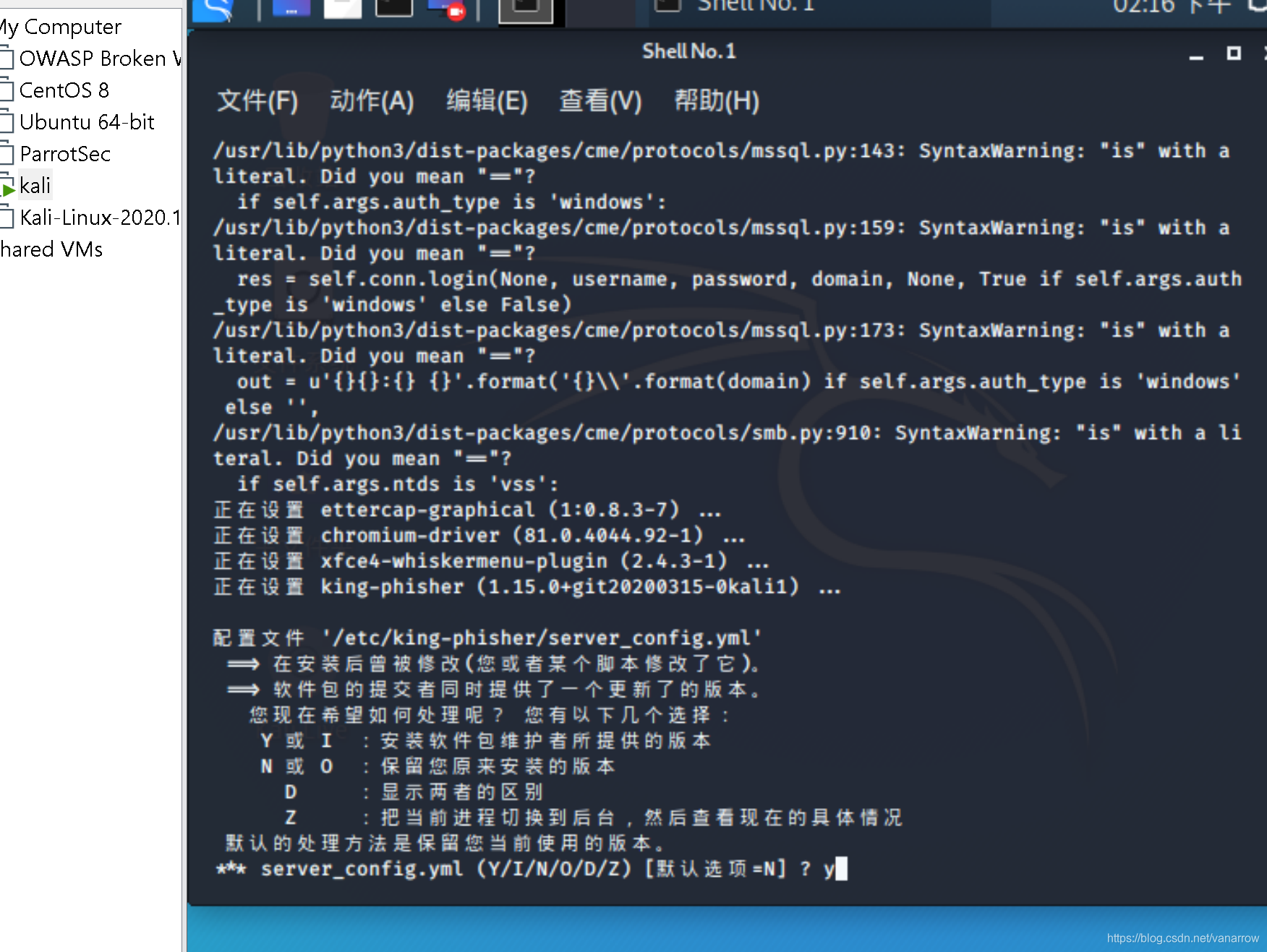Select the ParrotSec virtual machine
The width and height of the screenshot is (1267, 952).
pos(65,153)
